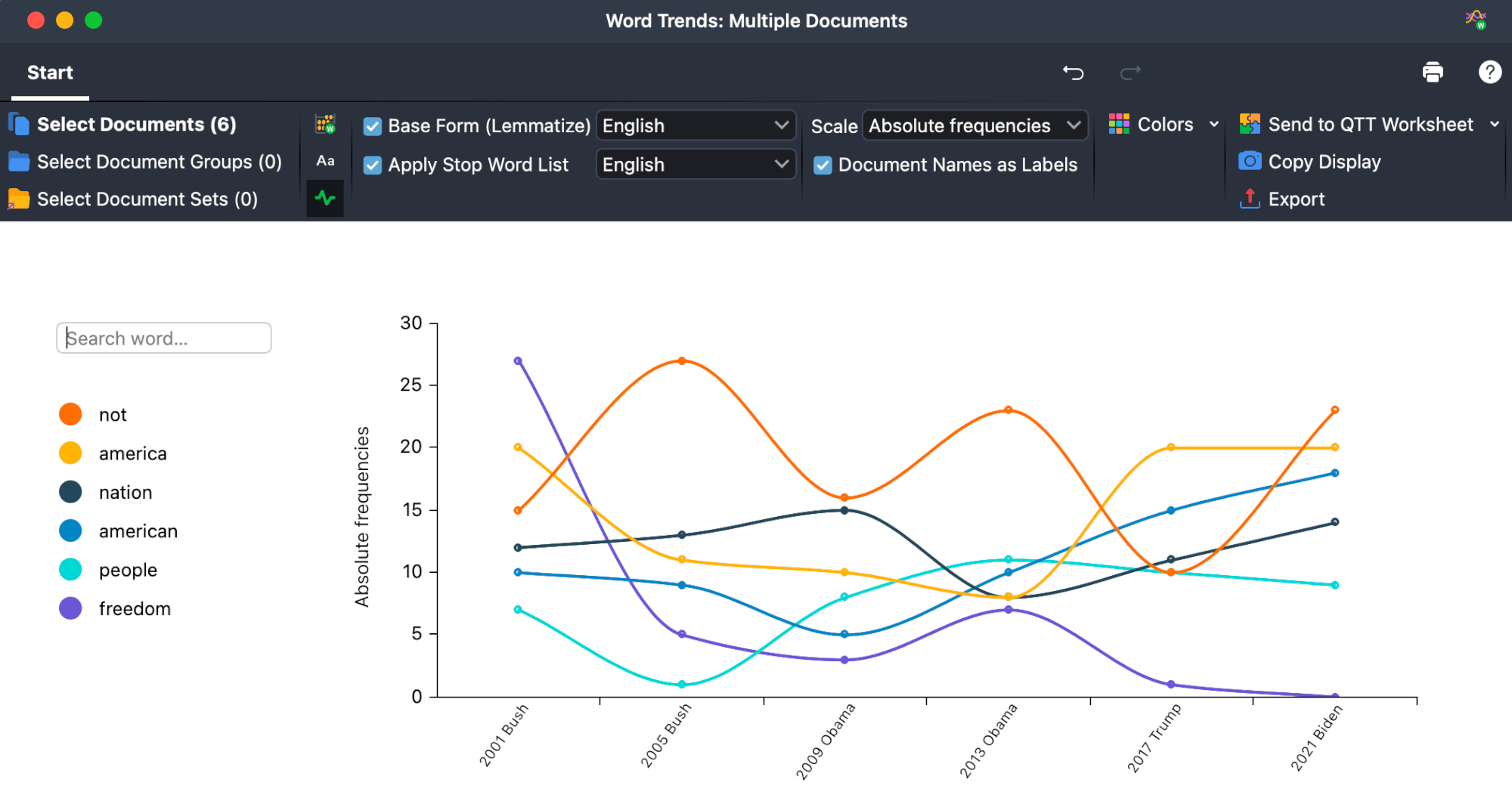Click the Copy Display camera icon
Viewport: 1512px width, 795px height.
click(1250, 162)
